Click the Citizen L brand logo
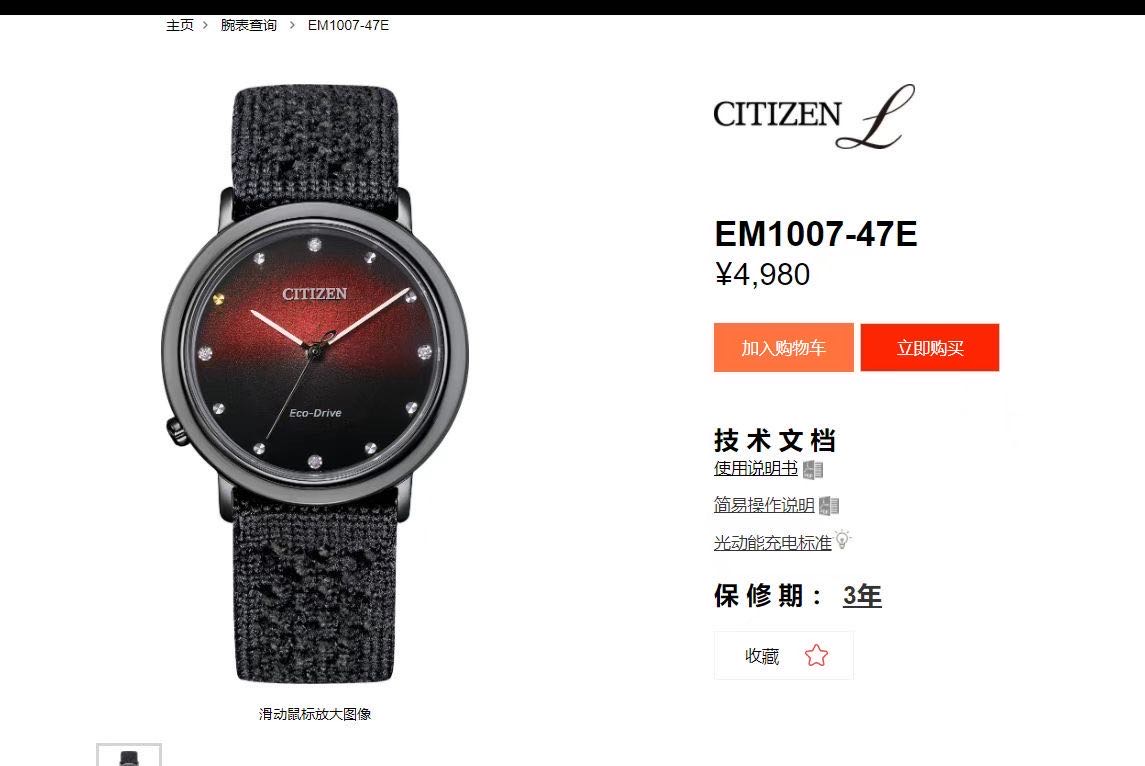Screen dimensions: 1145x766 pyautogui.click(x=813, y=116)
